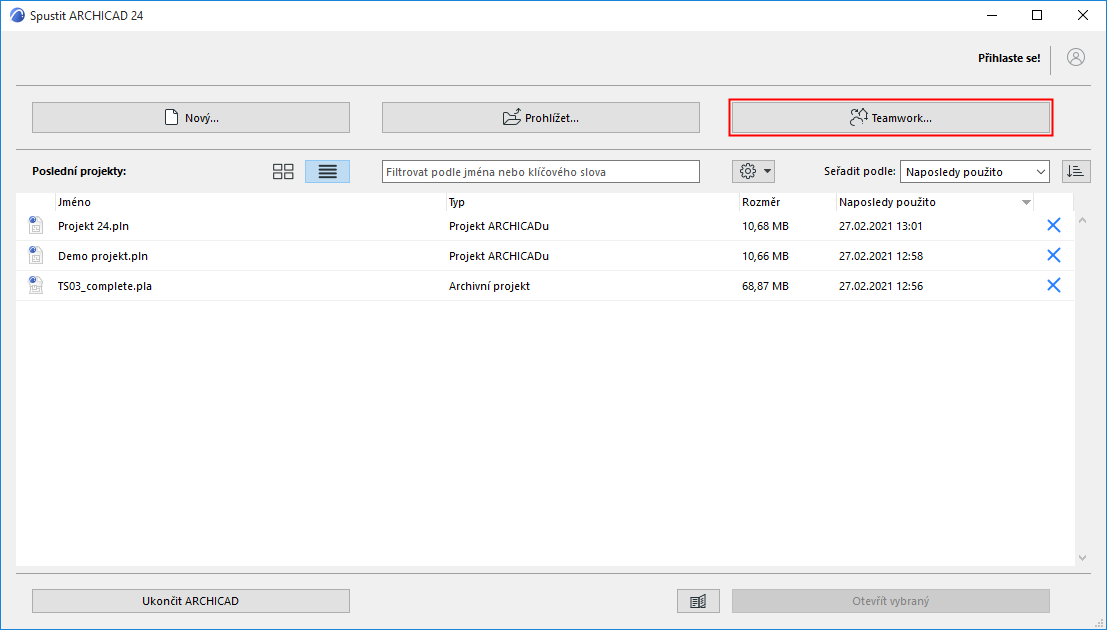Click the 10,68 MB size cell
1107x630 pixels.
coord(765,226)
